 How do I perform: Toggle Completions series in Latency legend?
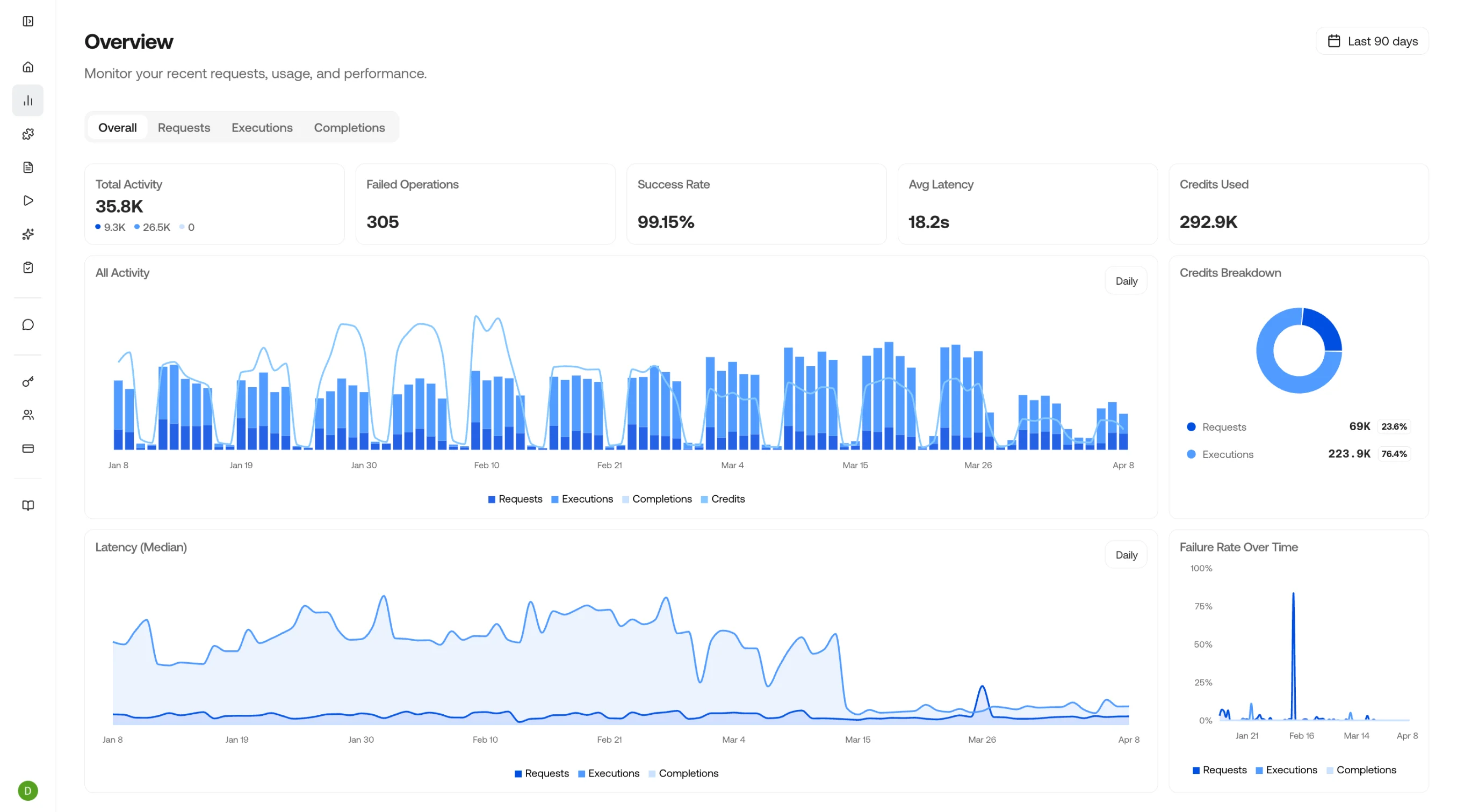[x=683, y=773]
